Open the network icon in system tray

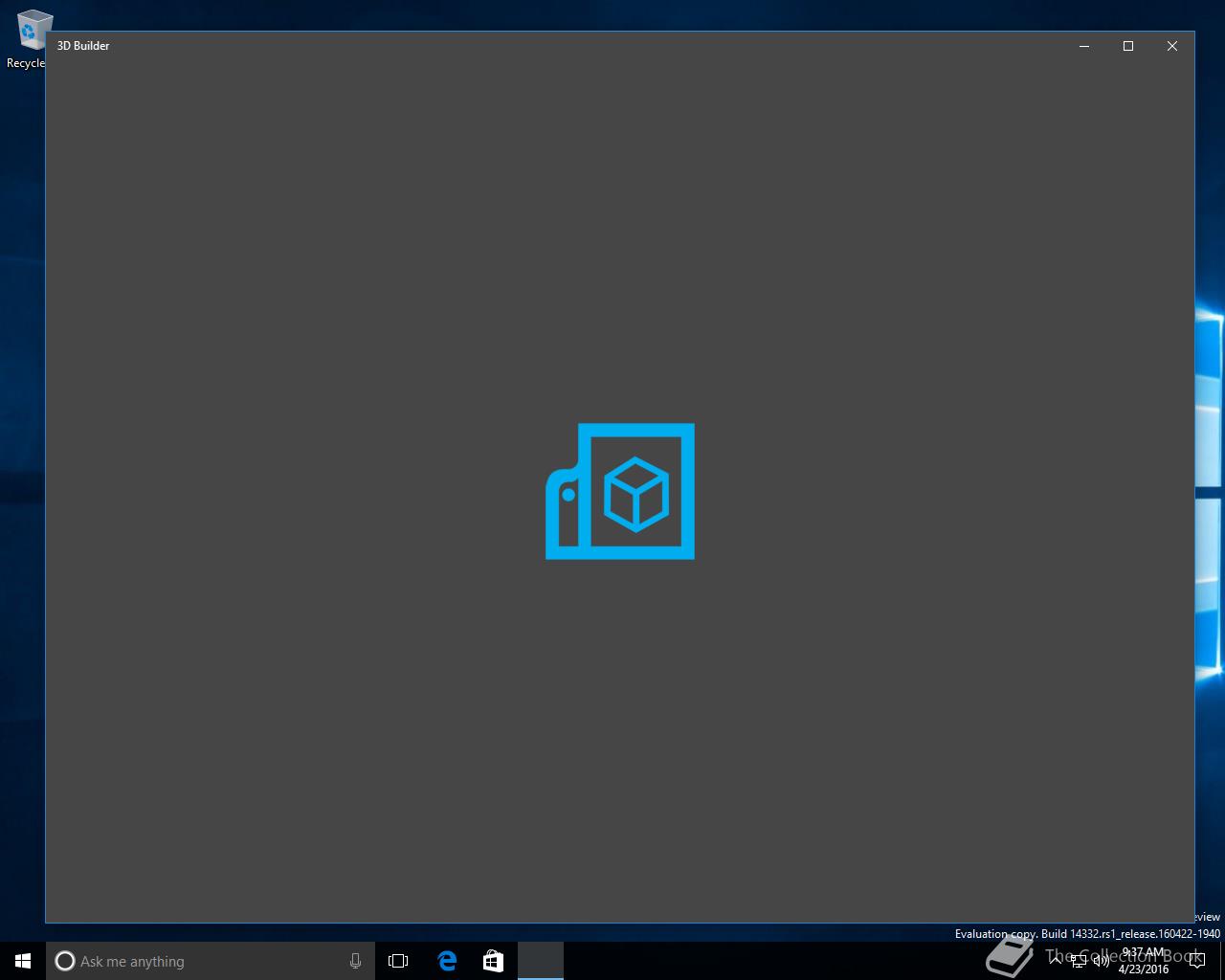1080,961
